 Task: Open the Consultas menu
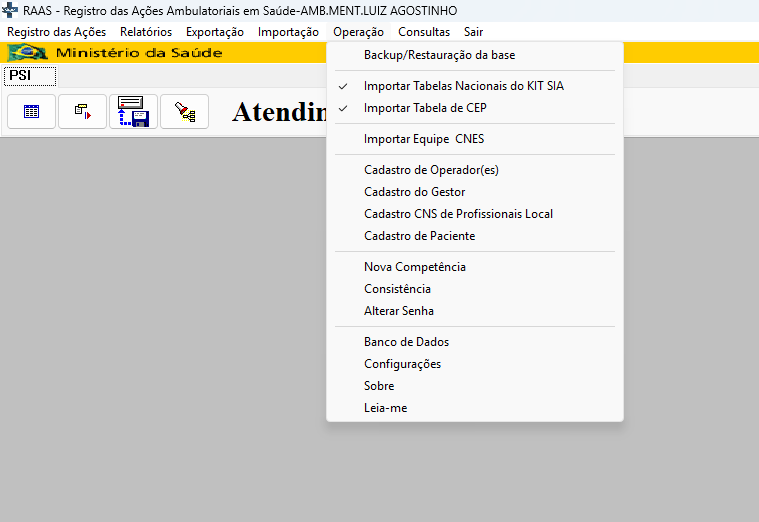[x=424, y=32]
